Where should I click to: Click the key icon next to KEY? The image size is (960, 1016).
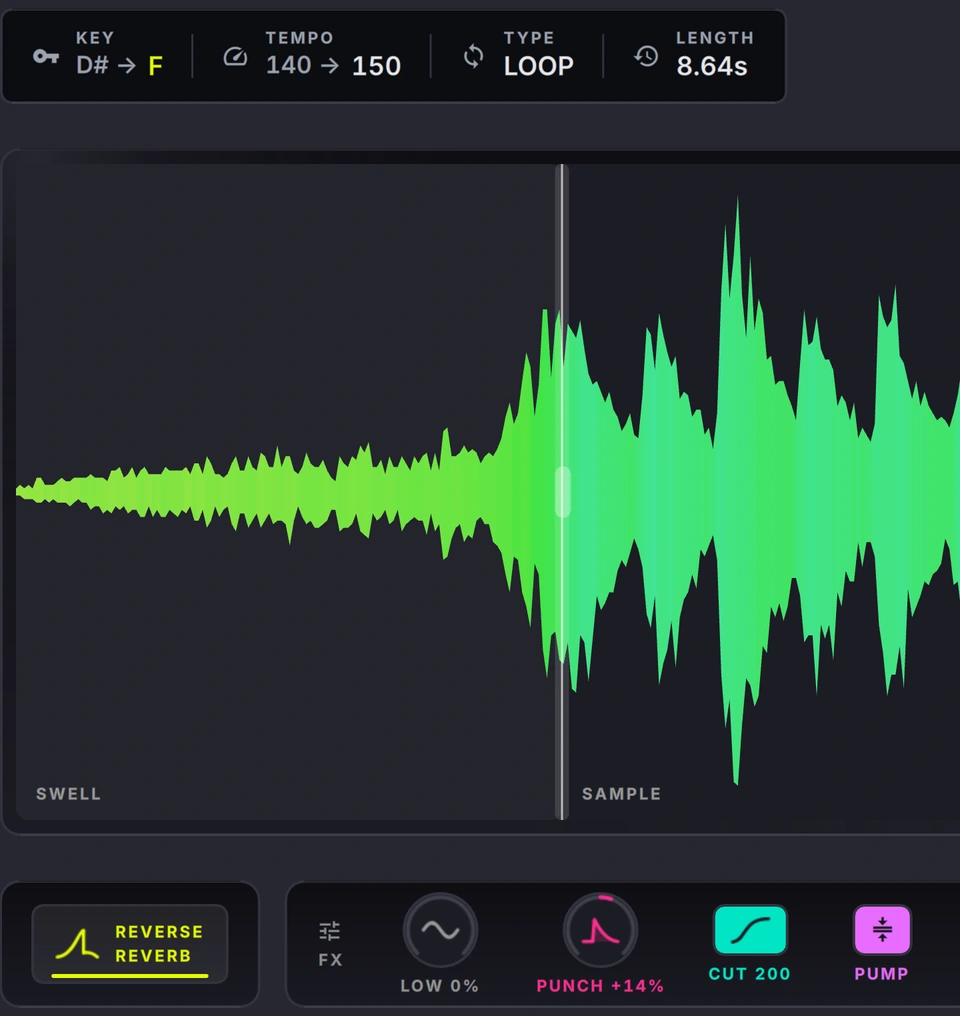pyautogui.click(x=46, y=57)
